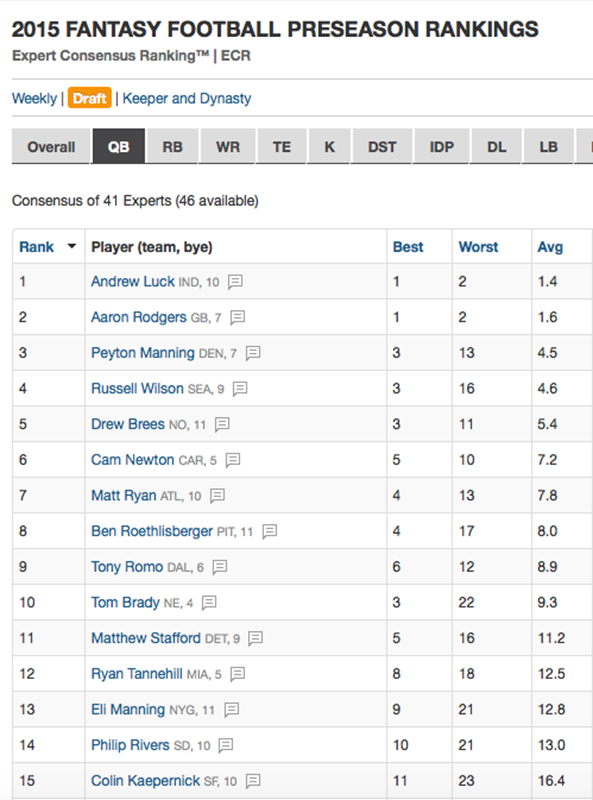Open the note icon beside Ben Roethlisberger
Viewport: 593px width, 800px height.
click(x=269, y=532)
